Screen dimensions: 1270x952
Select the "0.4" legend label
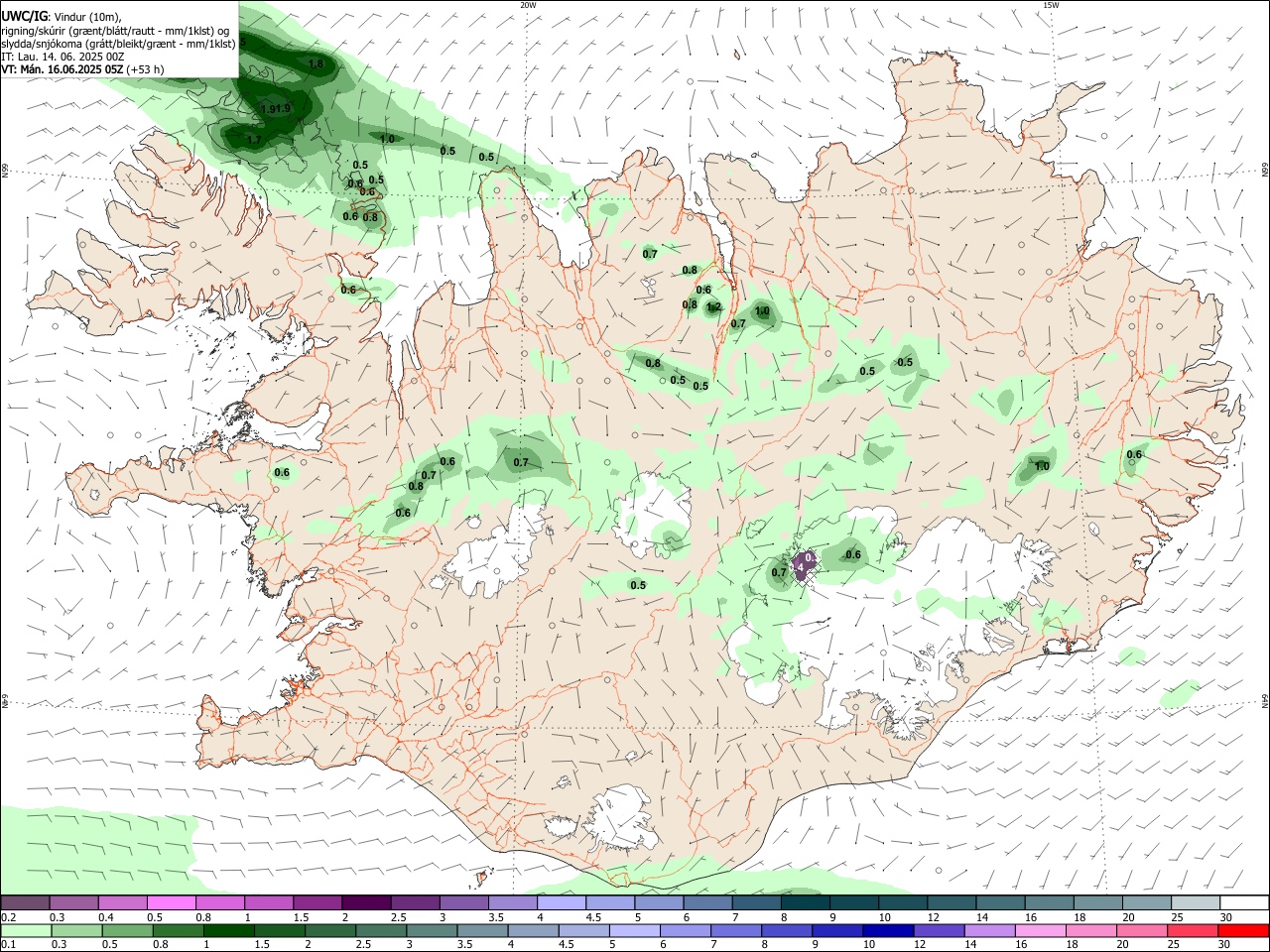pos(106,917)
